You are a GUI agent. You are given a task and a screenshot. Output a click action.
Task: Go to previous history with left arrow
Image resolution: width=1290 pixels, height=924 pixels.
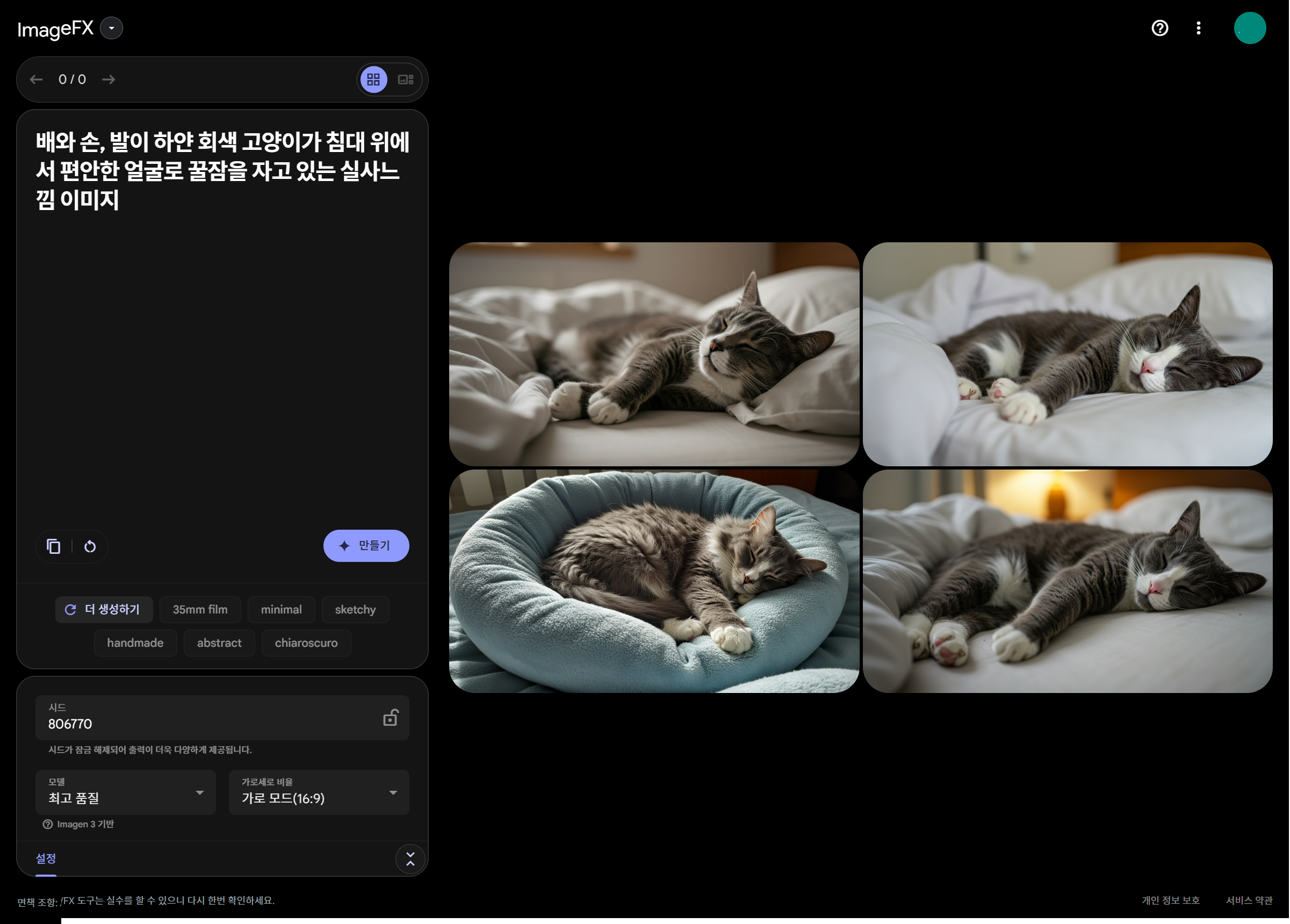[37, 80]
